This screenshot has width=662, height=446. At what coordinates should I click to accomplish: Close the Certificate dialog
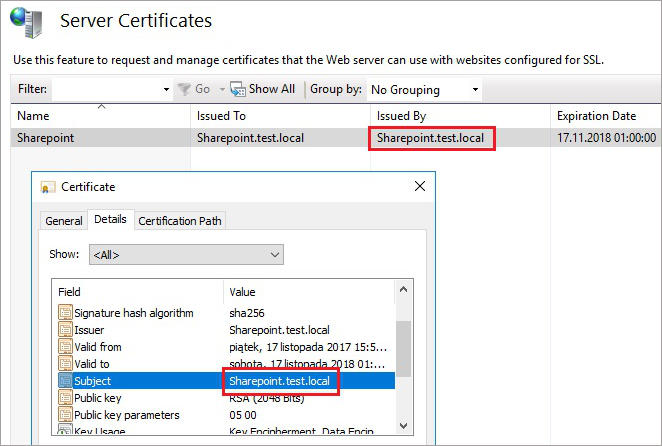(x=420, y=186)
